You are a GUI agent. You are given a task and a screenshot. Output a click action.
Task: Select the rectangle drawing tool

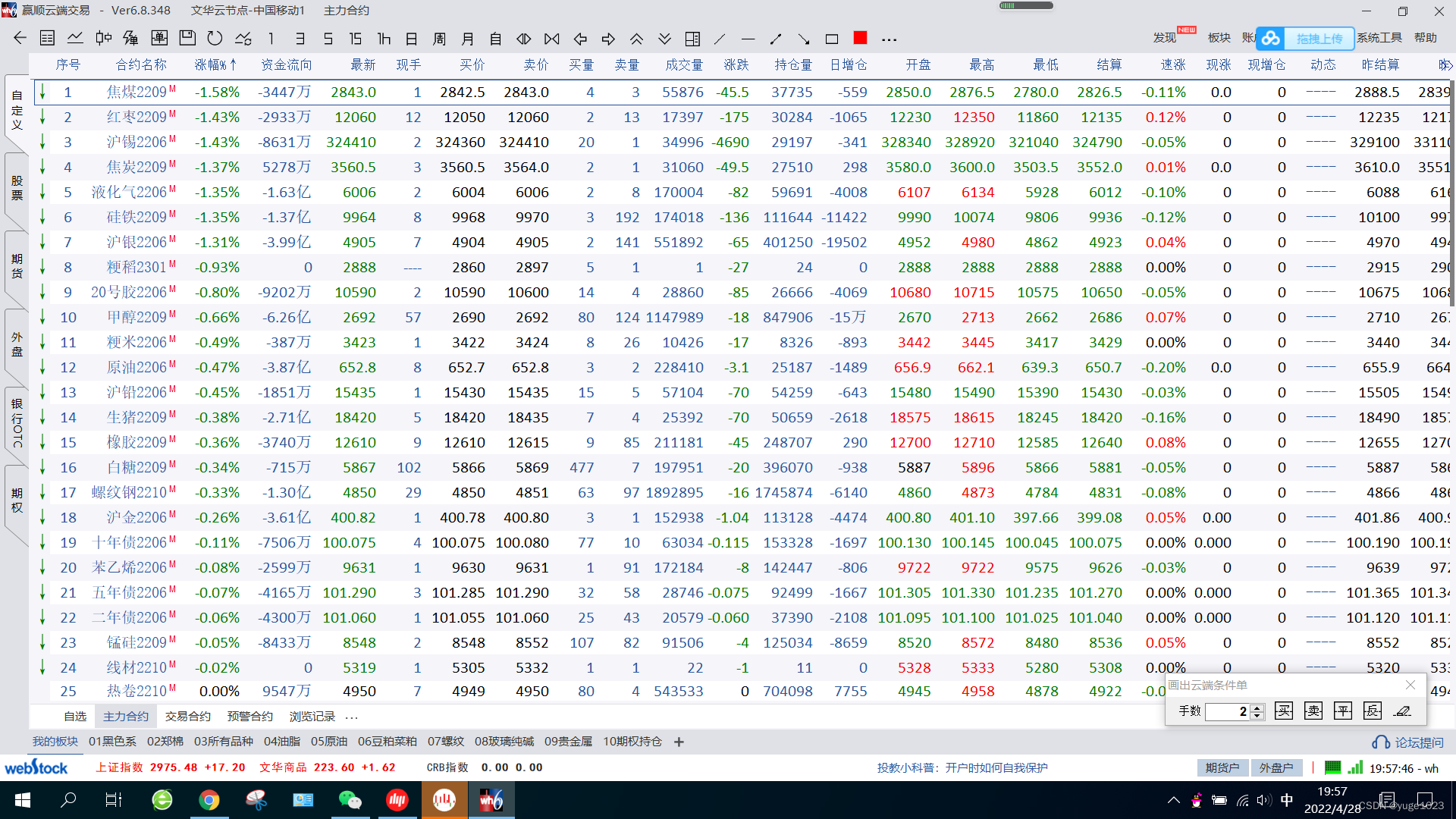(832, 38)
